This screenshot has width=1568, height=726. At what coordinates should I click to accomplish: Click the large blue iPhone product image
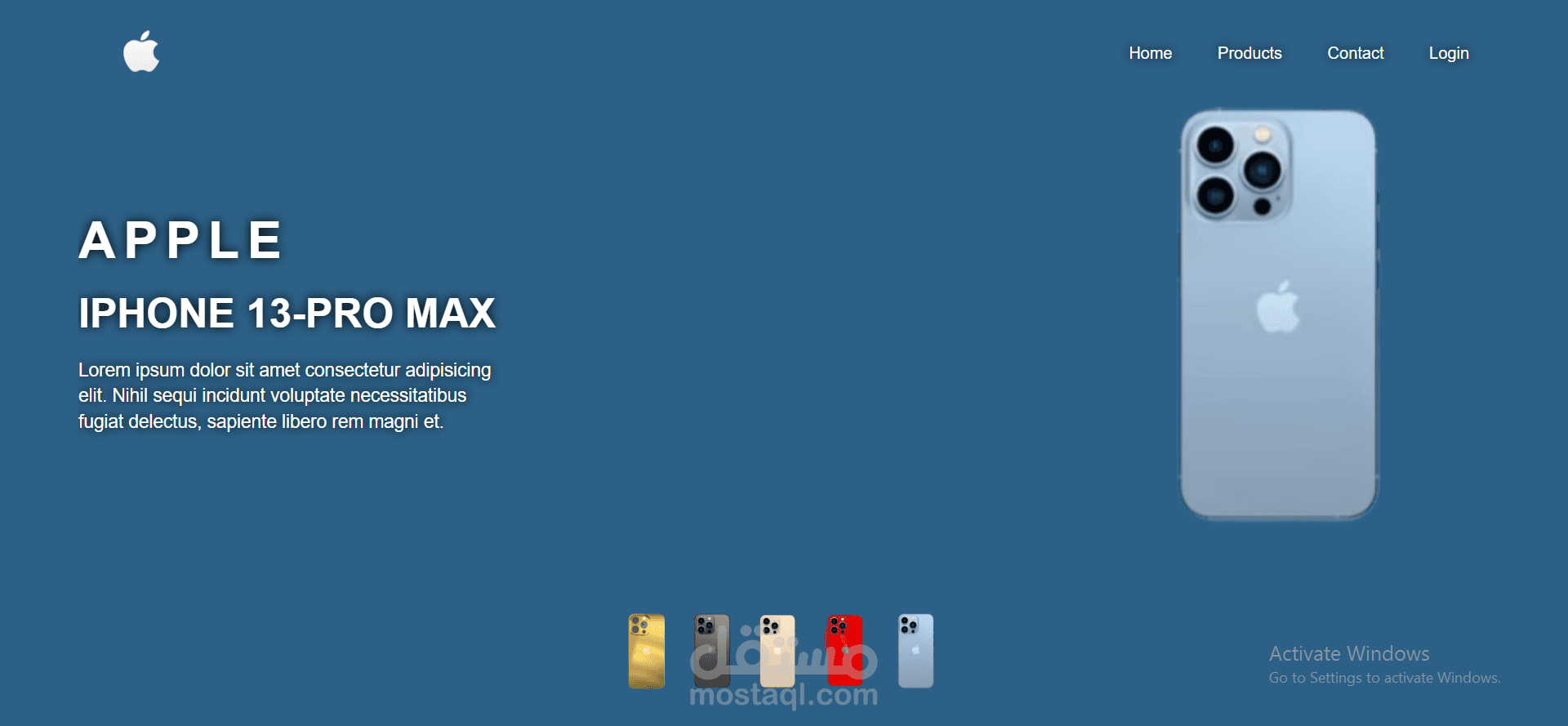click(x=1279, y=314)
